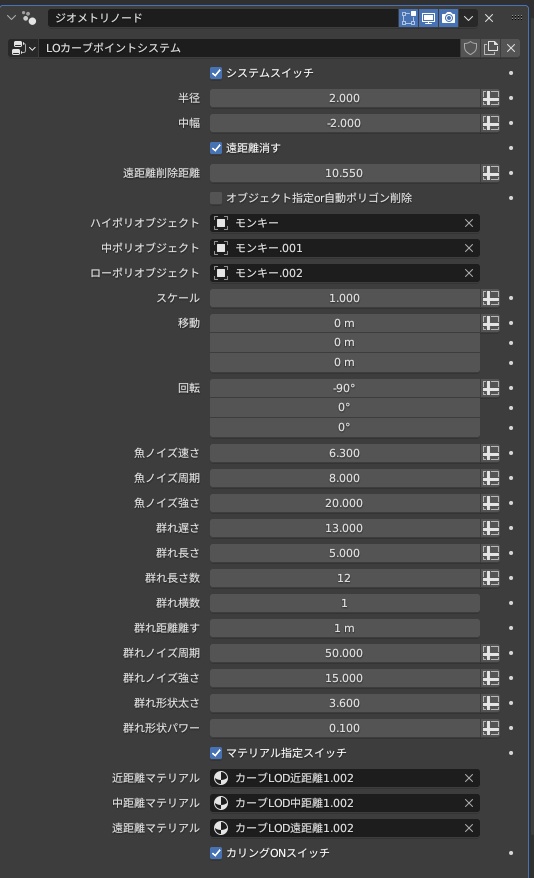The image size is (534, 878).
Task: Open ローポリオブジェクト object selector
Action: point(336,273)
